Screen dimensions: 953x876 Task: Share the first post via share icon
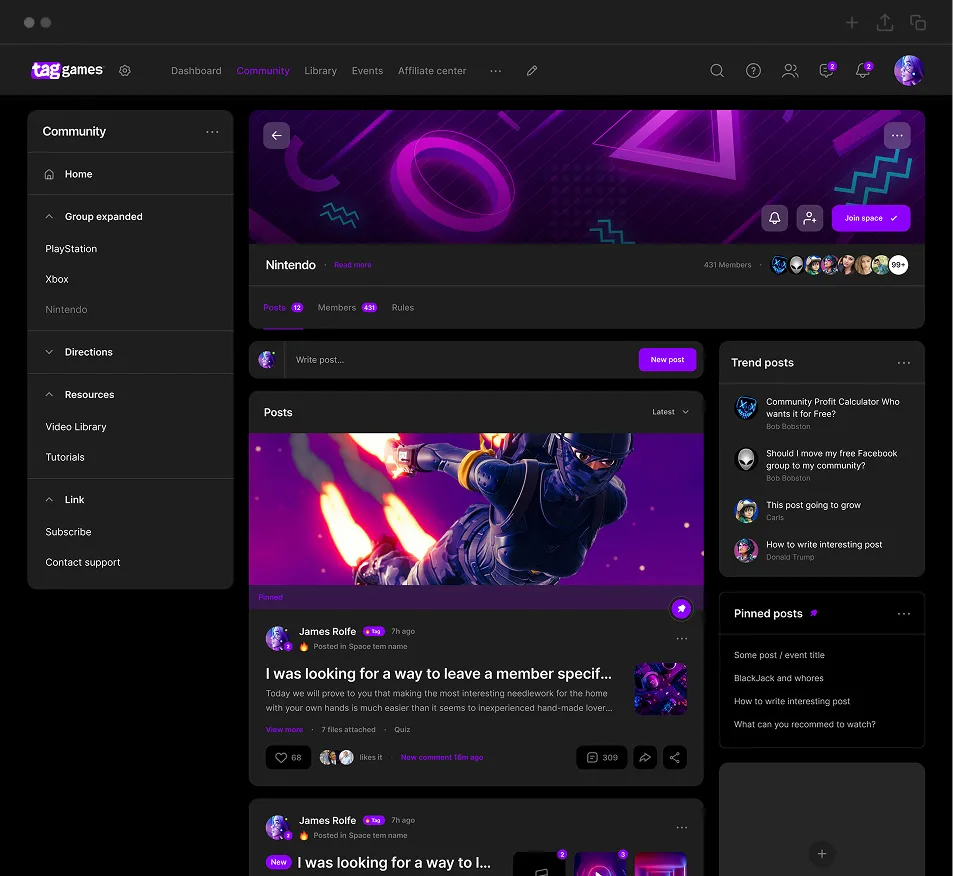675,758
